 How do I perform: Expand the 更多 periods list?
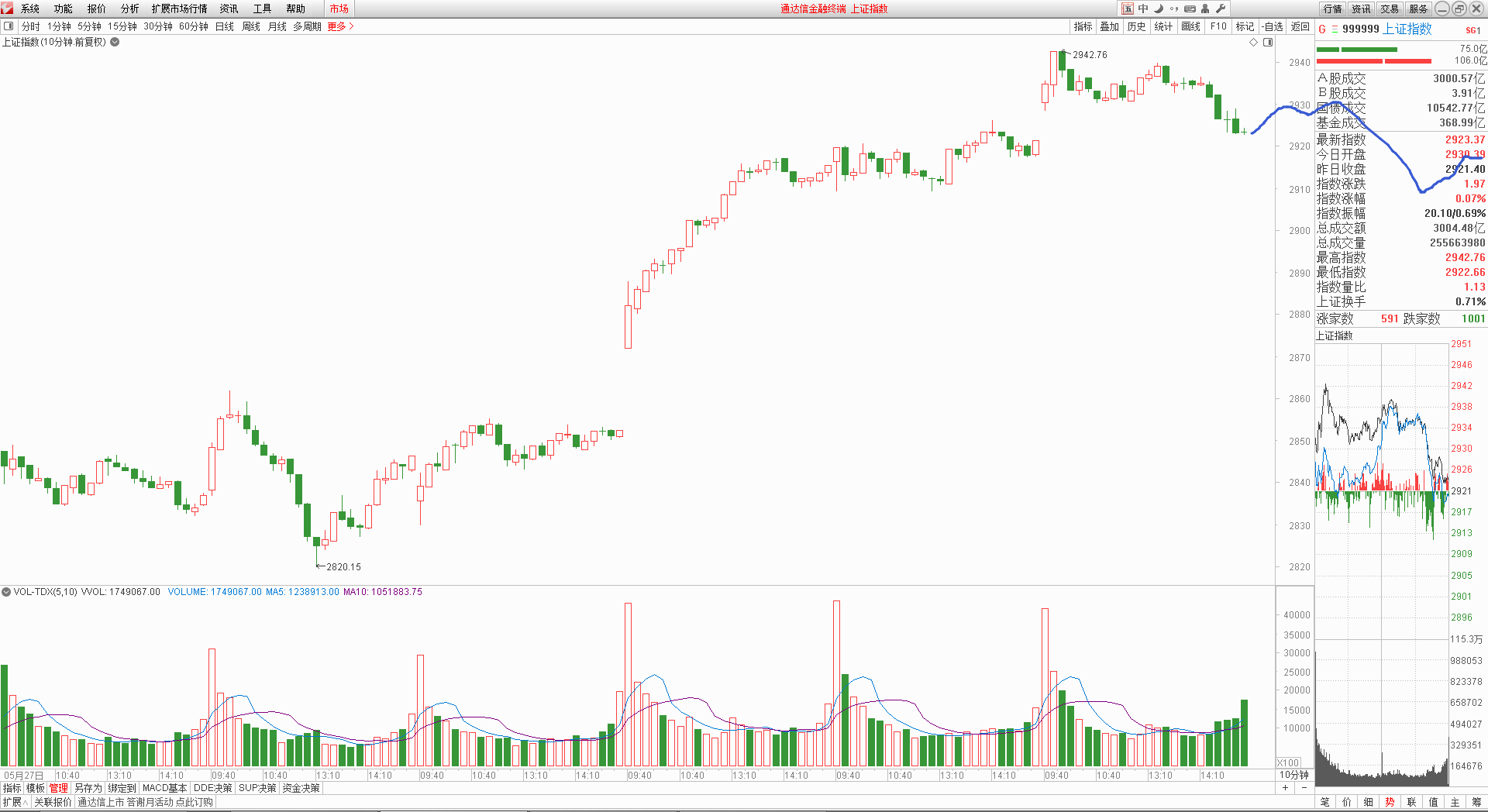(x=340, y=26)
